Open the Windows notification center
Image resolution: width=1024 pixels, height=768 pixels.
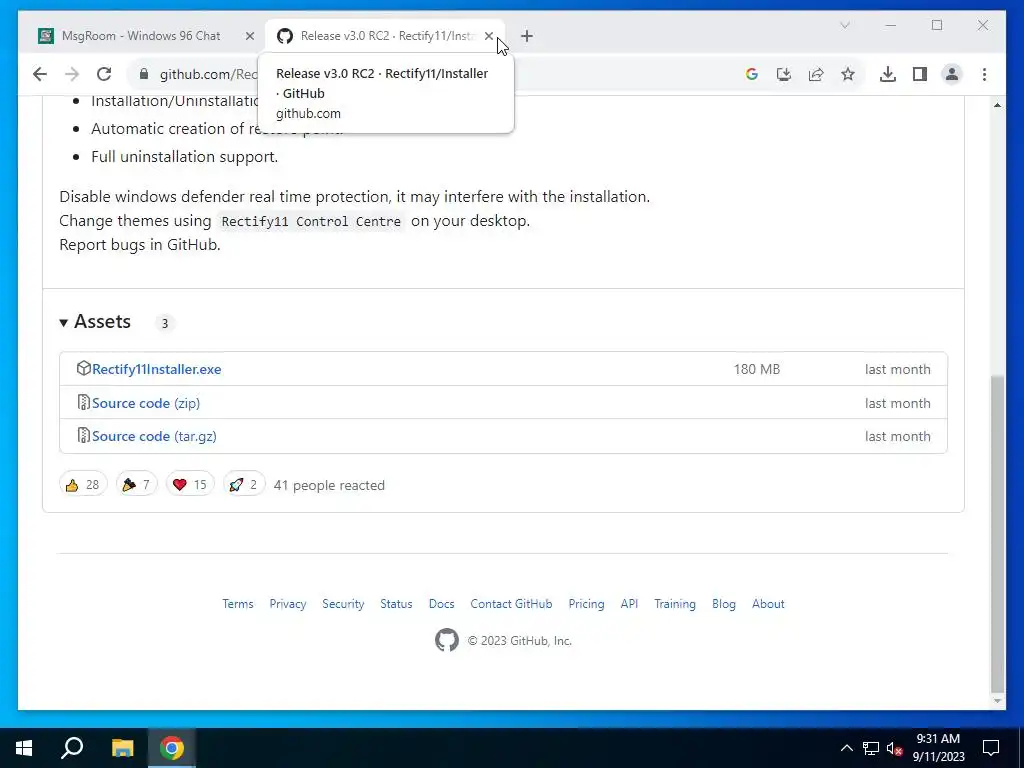[x=991, y=748]
